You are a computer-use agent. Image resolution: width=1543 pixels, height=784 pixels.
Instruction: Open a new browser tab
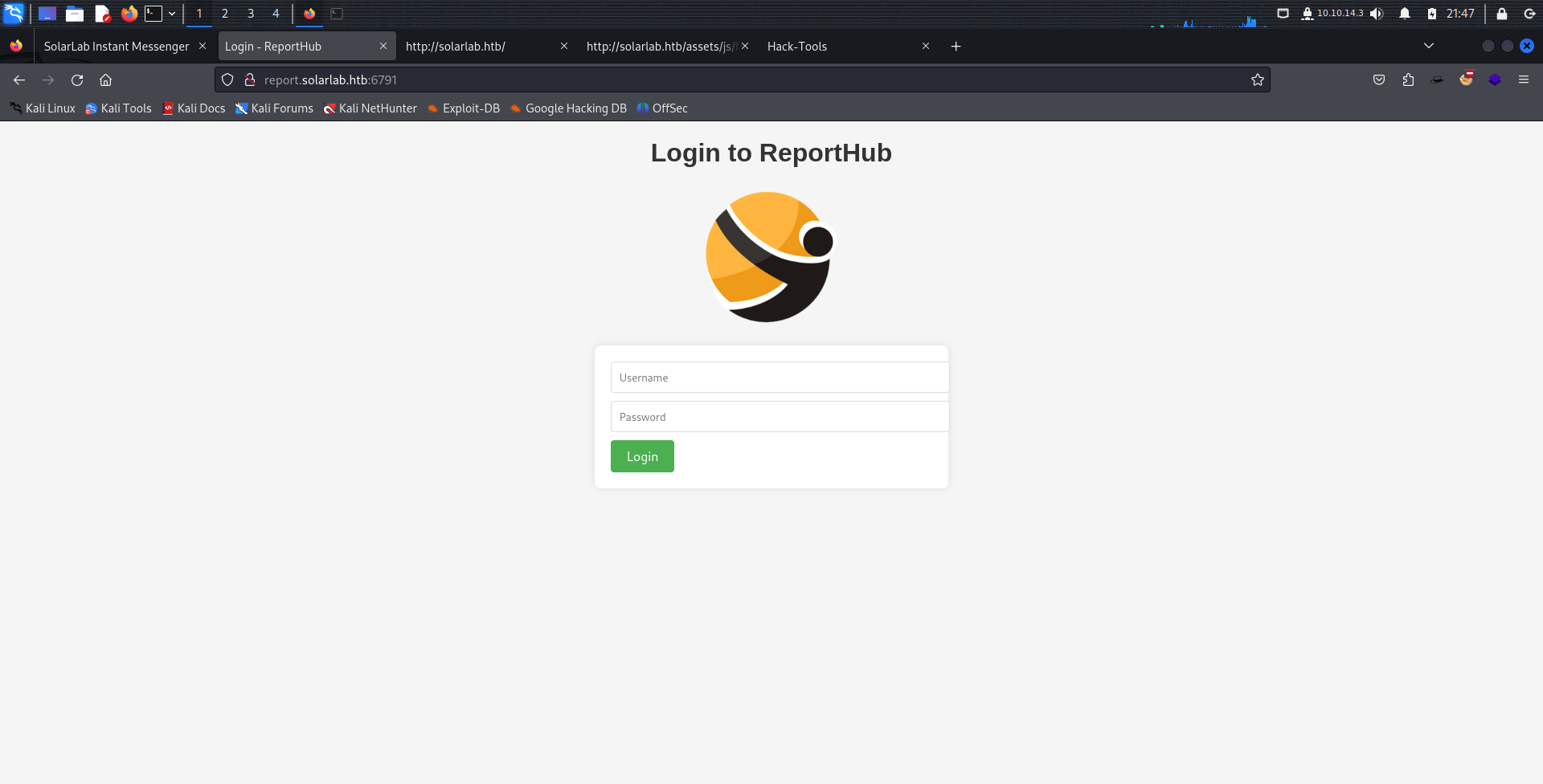click(956, 47)
